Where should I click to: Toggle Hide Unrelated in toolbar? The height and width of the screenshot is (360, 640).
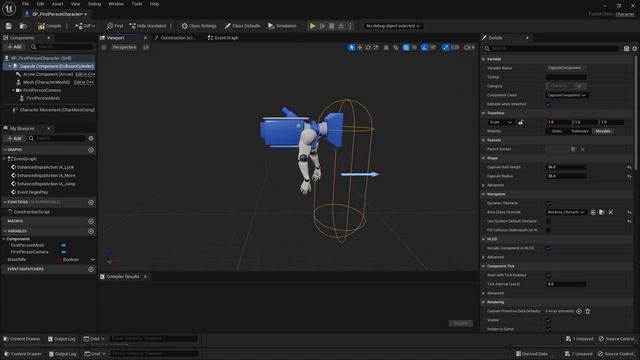coord(148,26)
